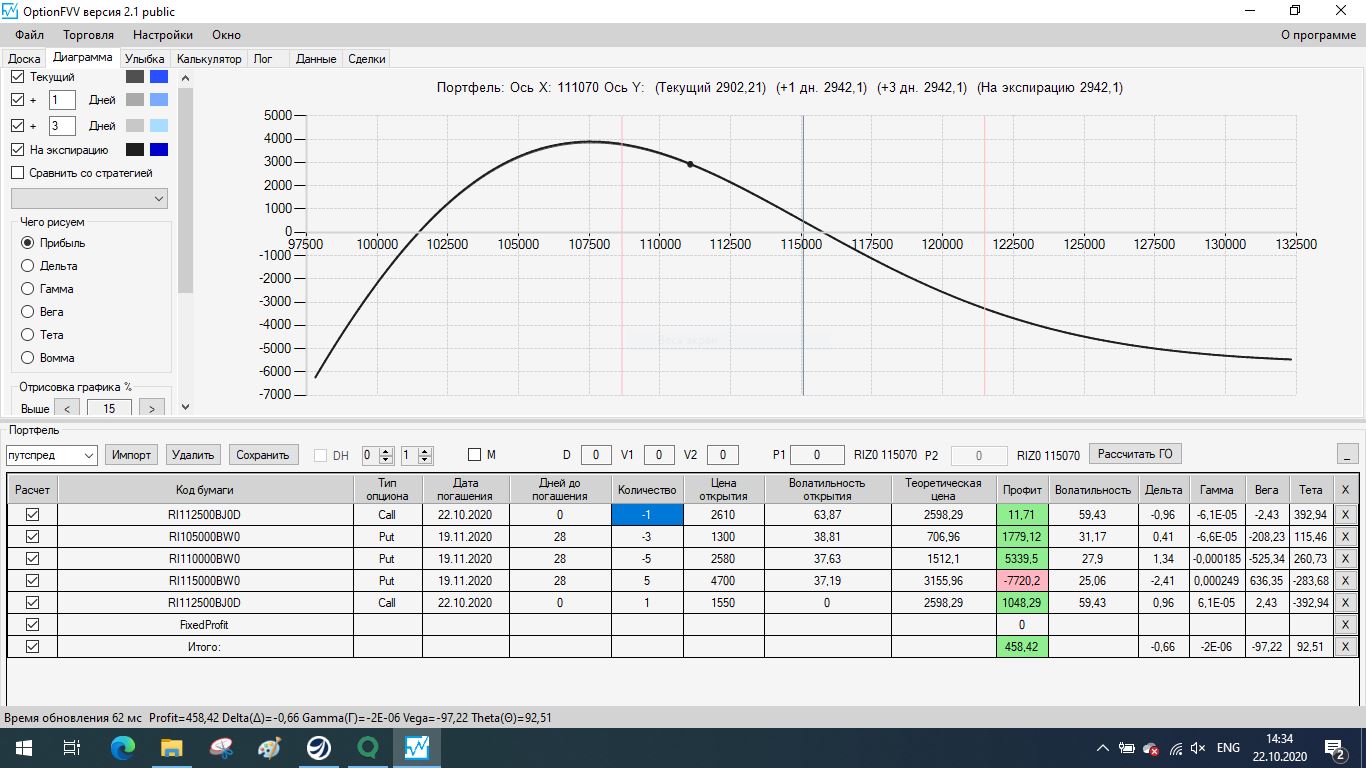The width and height of the screenshot is (1366, 768).
Task: Decrease graph cutoff percent with < button
Action: coord(67,408)
